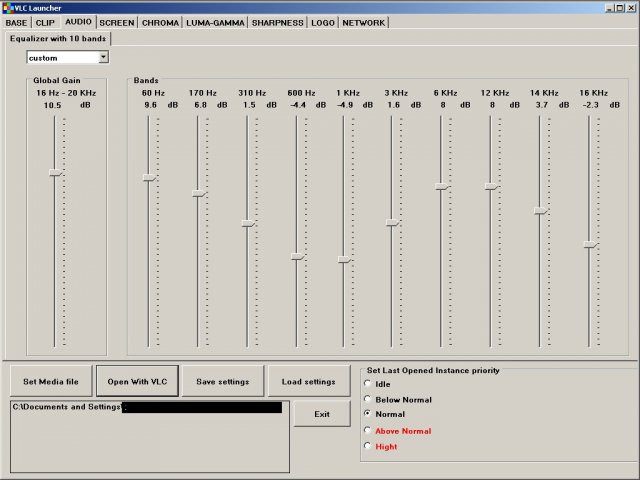Click the 60 Hz band slider handle

pos(149,178)
